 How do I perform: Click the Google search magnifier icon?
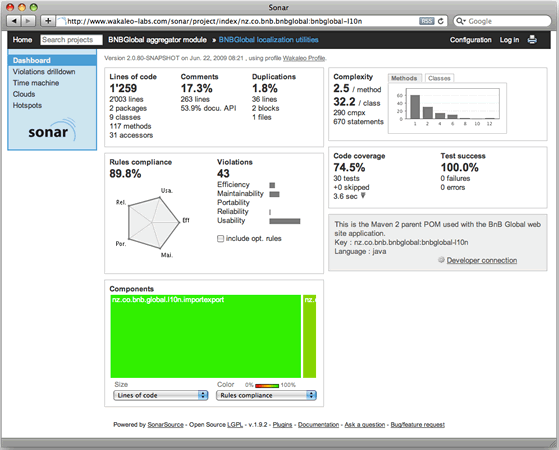pos(460,21)
